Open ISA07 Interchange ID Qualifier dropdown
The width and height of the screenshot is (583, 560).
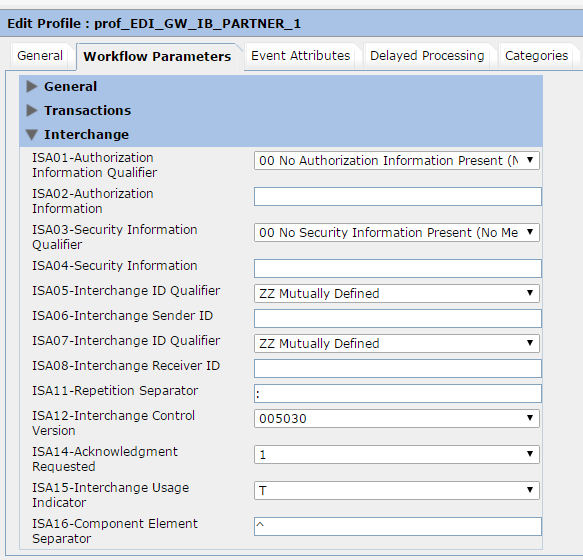(397, 343)
